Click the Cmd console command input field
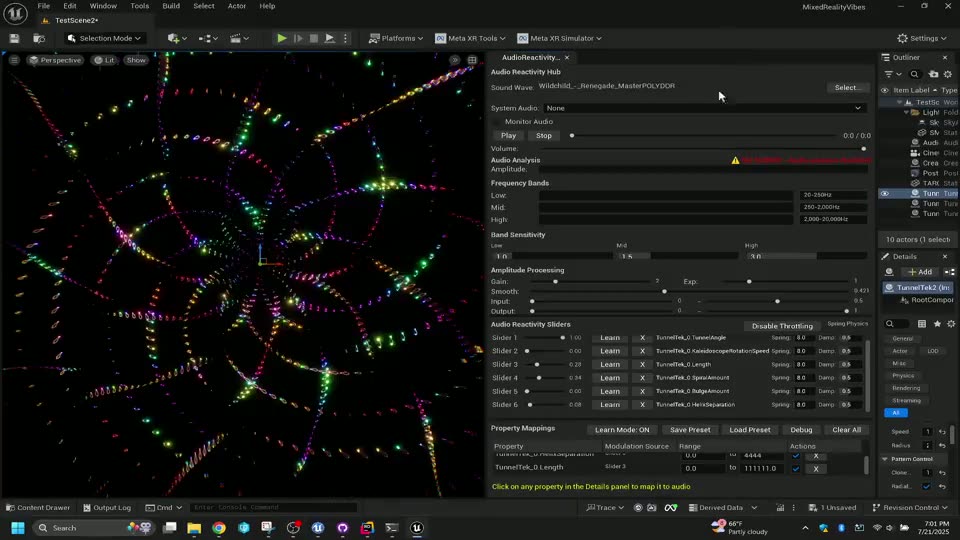This screenshot has height=540, width=960. coord(270,507)
